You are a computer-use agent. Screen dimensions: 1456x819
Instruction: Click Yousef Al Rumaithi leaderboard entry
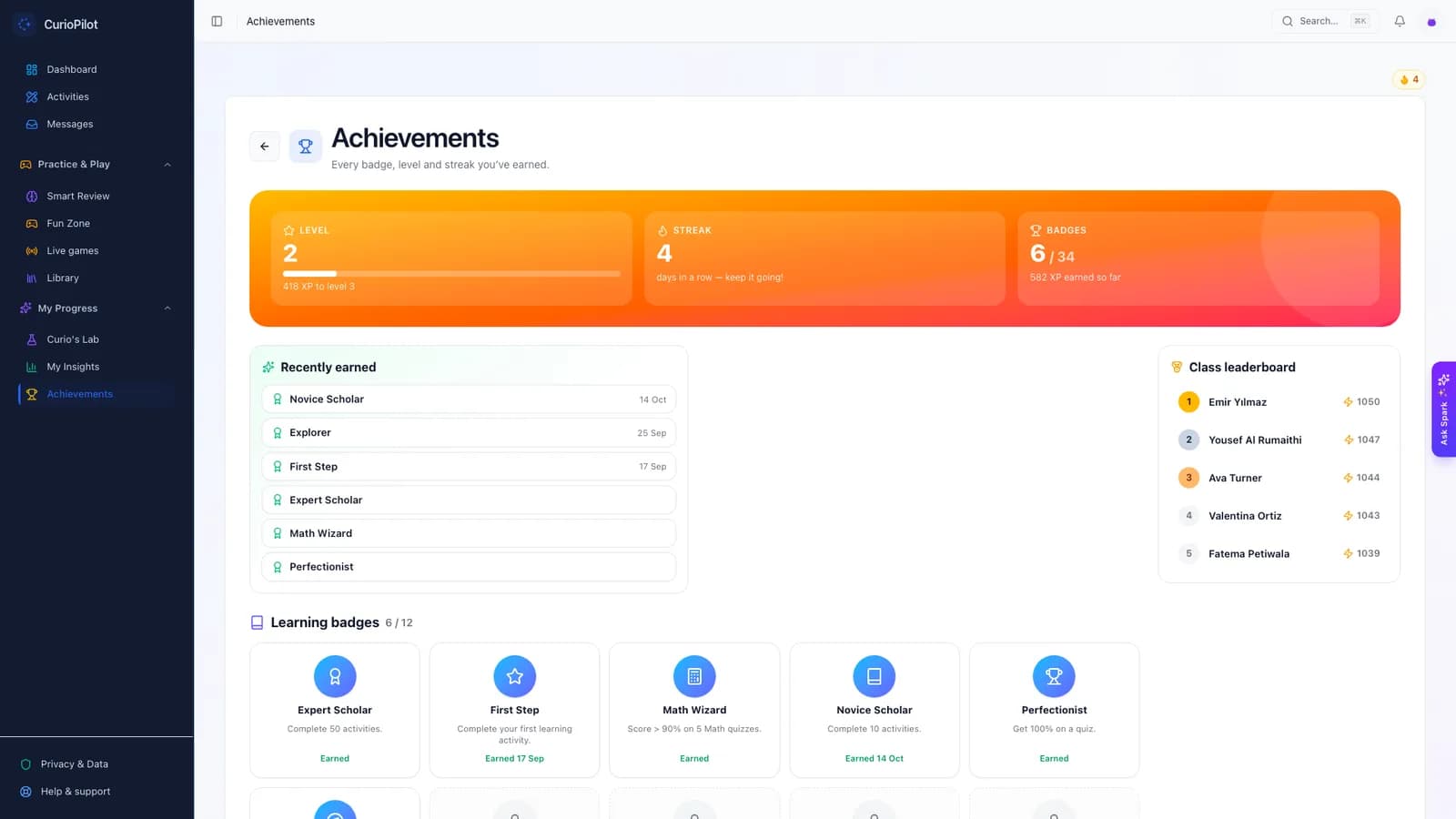[1279, 440]
